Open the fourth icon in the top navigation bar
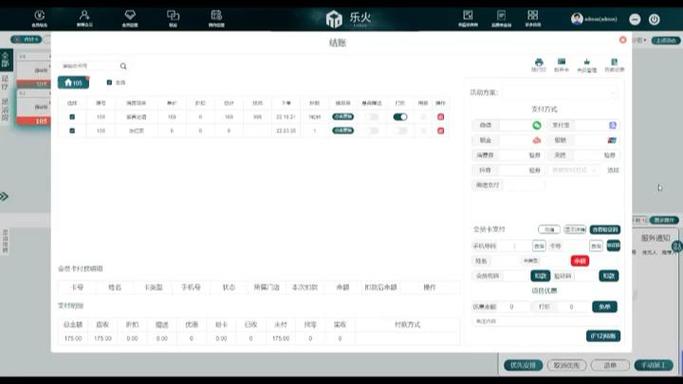 (173, 18)
